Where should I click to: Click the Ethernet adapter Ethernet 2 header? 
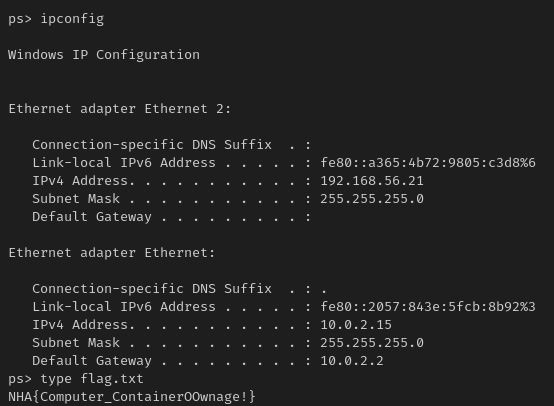(120, 109)
